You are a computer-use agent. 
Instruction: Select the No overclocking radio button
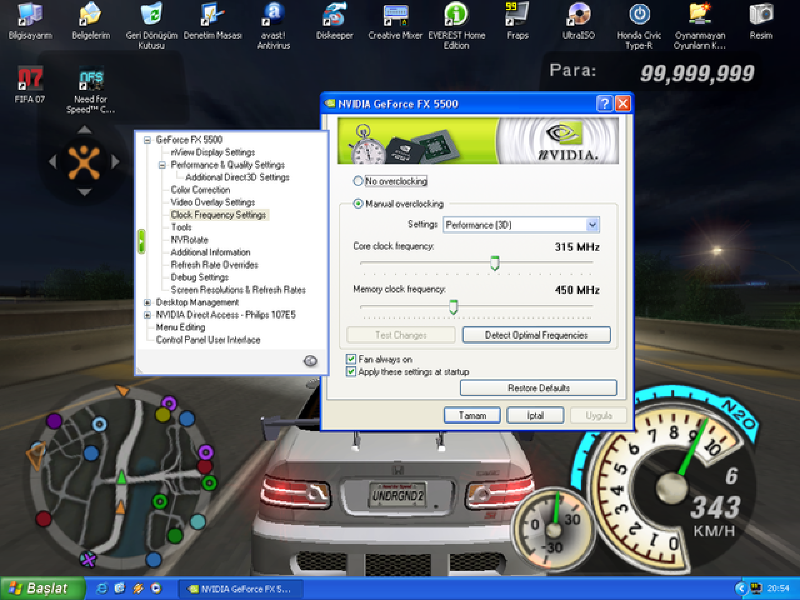tap(358, 181)
